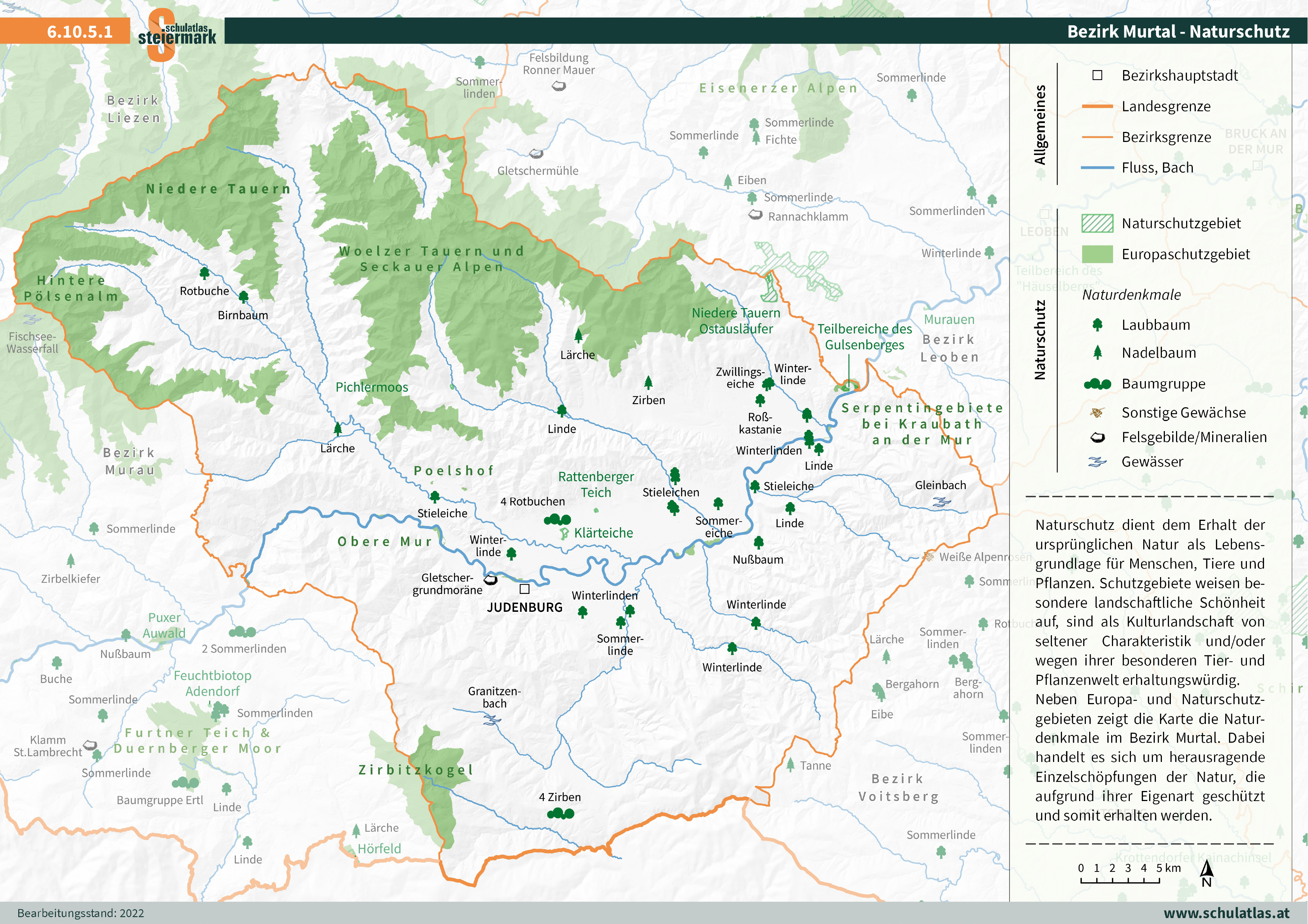Click the Judenburg district capital square marker
This screenshot has height=924, width=1308.
(525, 589)
